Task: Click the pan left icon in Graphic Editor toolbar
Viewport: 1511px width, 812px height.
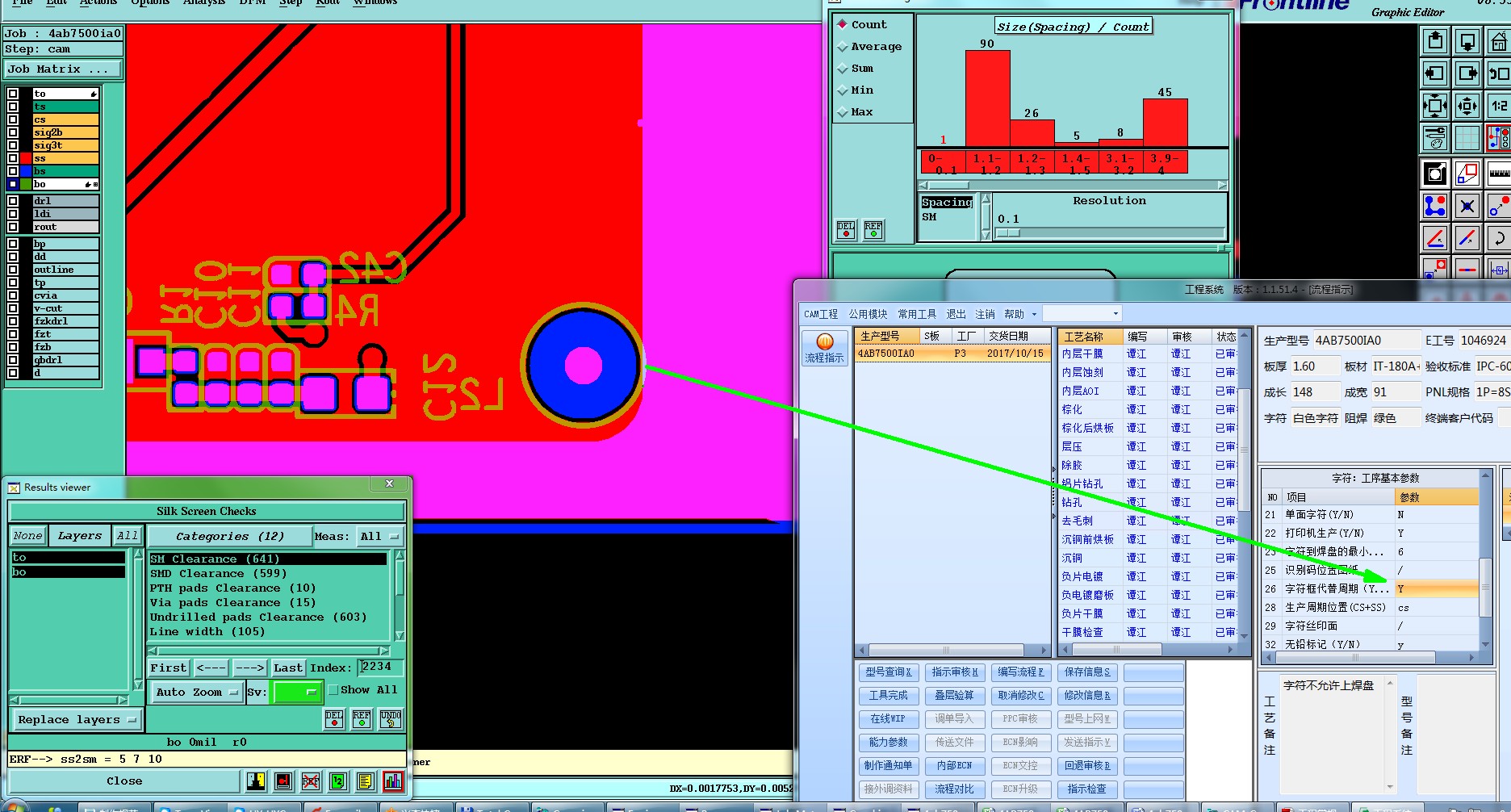Action: pos(1435,73)
